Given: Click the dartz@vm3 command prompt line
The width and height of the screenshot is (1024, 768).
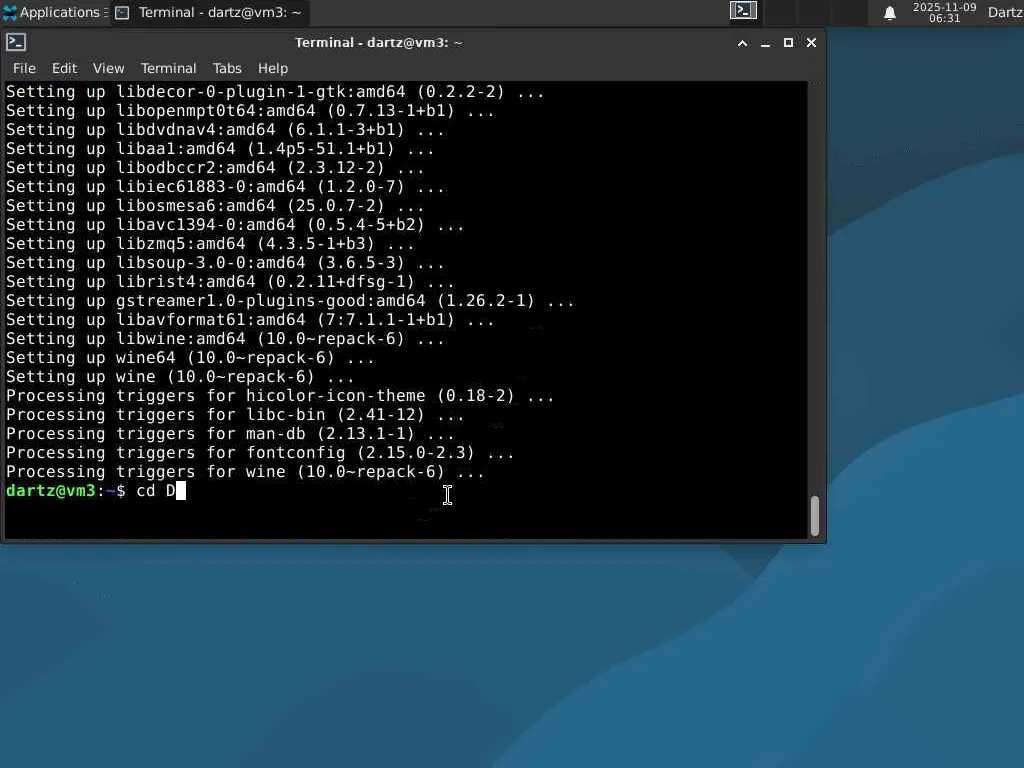Looking at the screenshot, I should [x=96, y=491].
